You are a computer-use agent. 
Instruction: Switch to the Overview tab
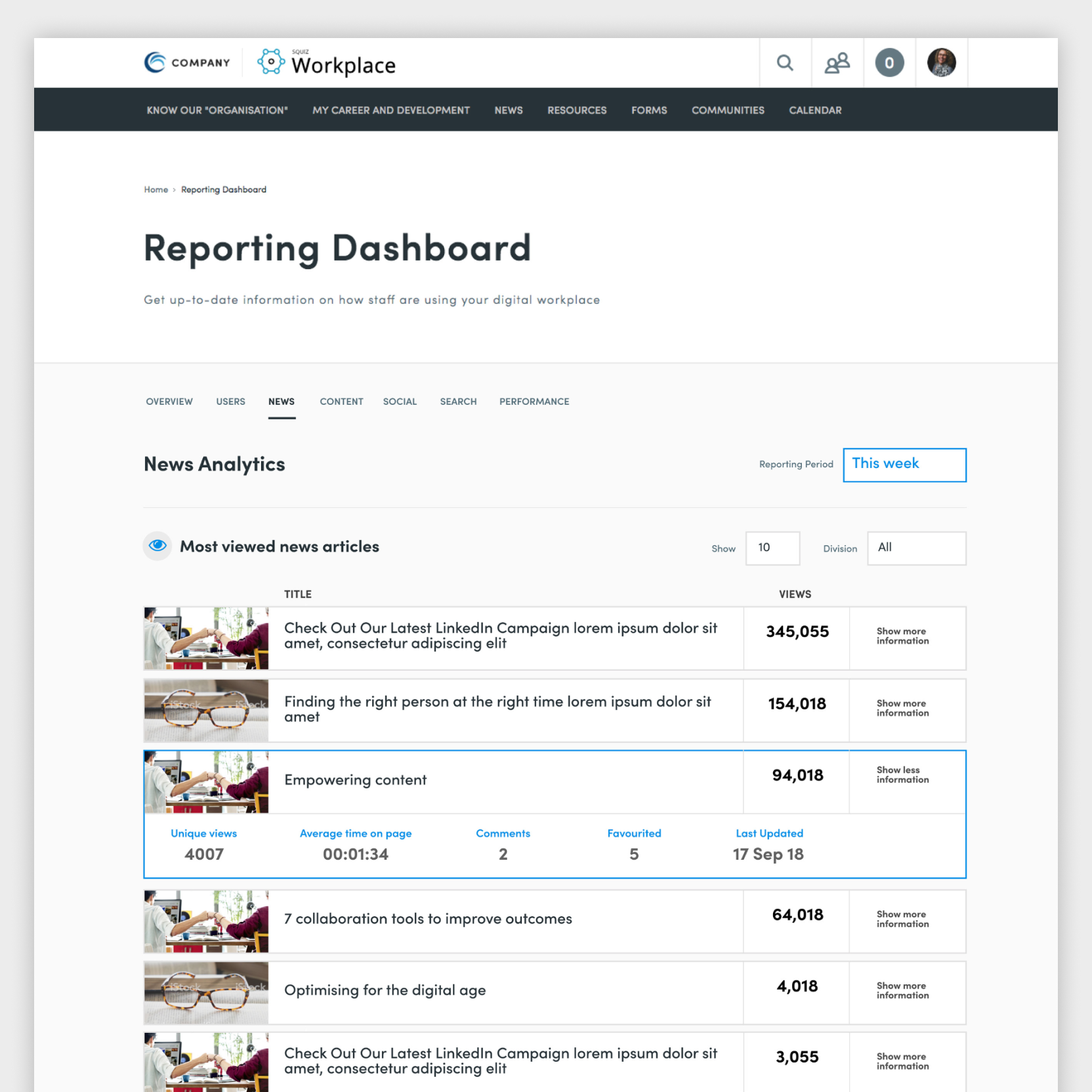169,402
